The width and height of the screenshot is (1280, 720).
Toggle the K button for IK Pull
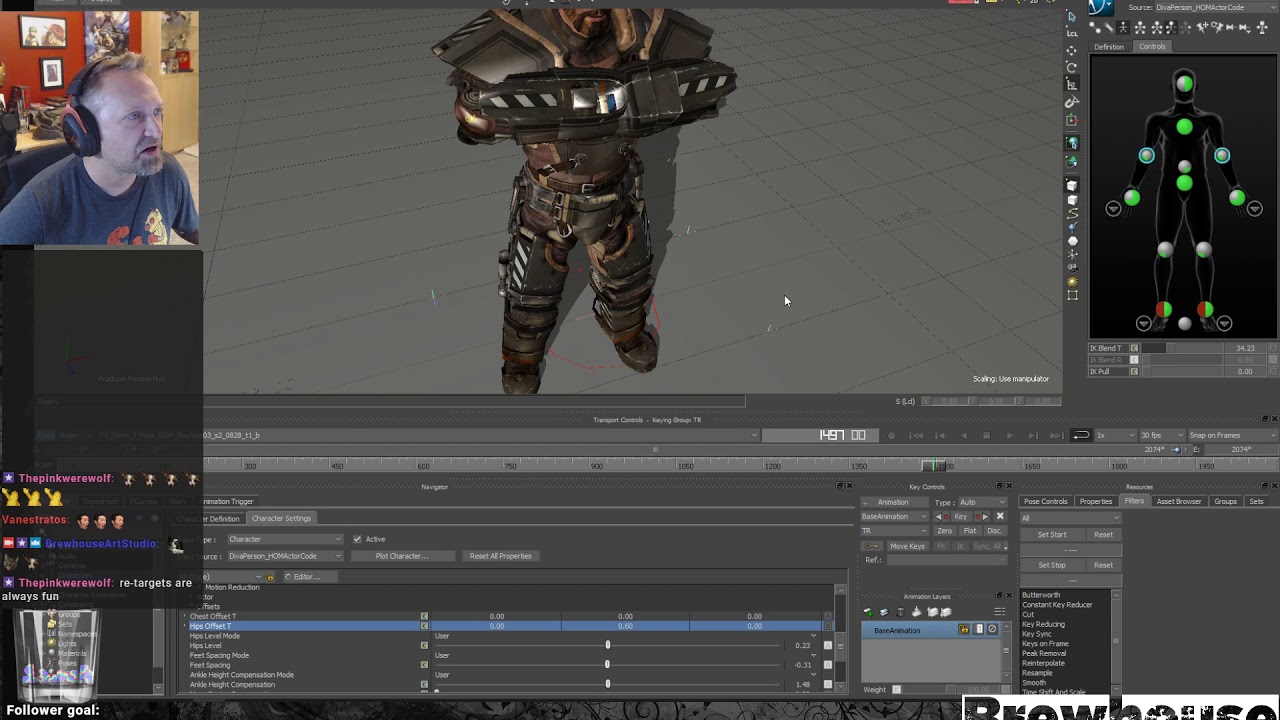pyautogui.click(x=1134, y=371)
